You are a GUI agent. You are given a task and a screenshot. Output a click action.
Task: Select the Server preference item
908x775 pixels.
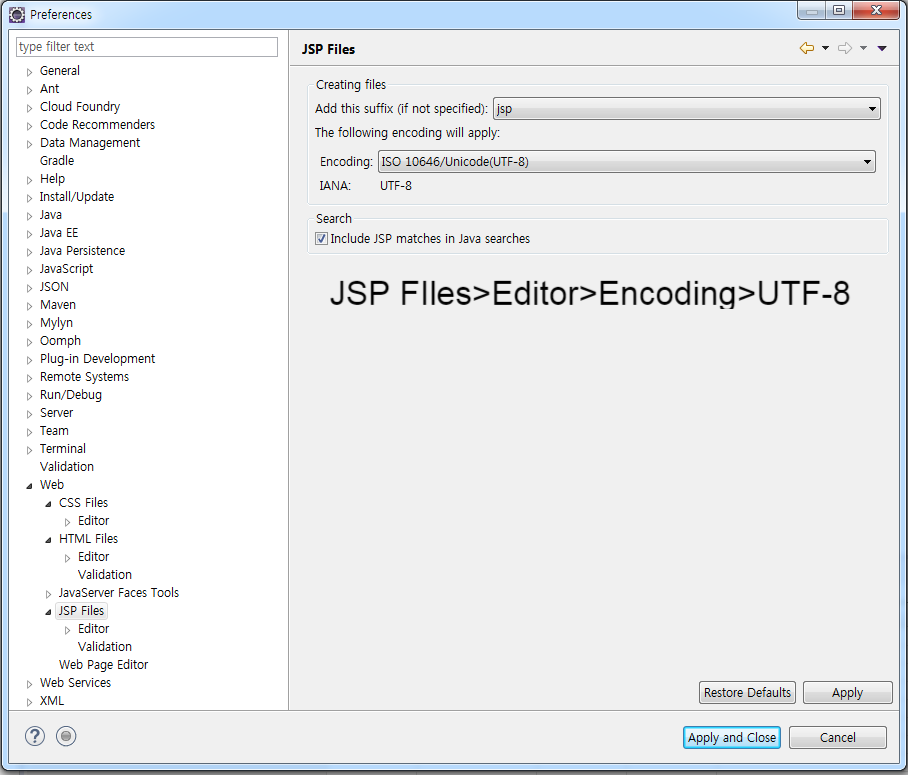coord(56,412)
